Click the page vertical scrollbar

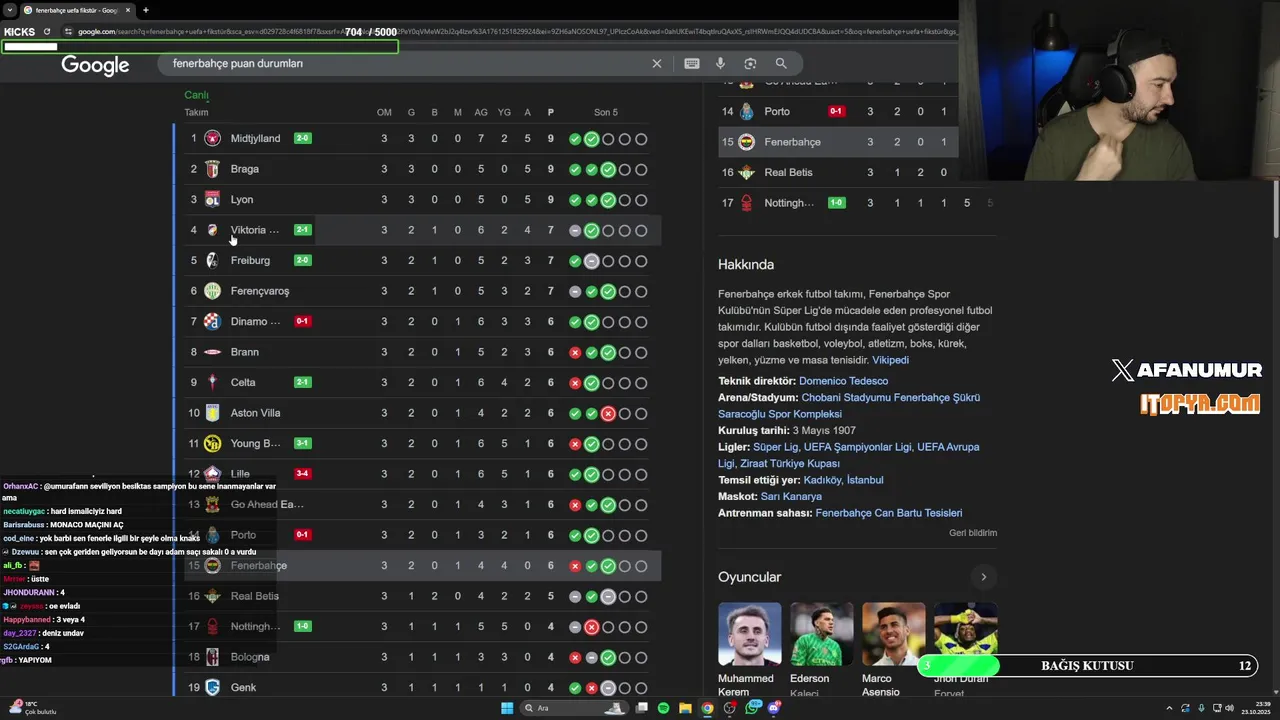[x=1275, y=207]
